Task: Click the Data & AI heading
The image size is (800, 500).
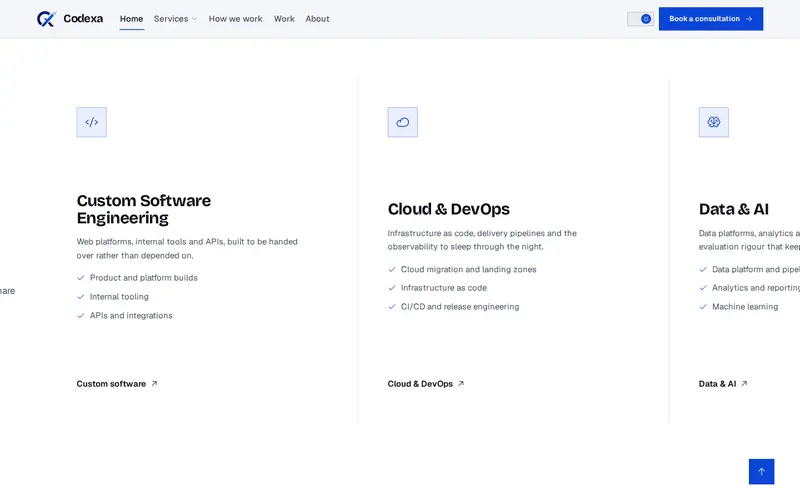Action: click(734, 209)
